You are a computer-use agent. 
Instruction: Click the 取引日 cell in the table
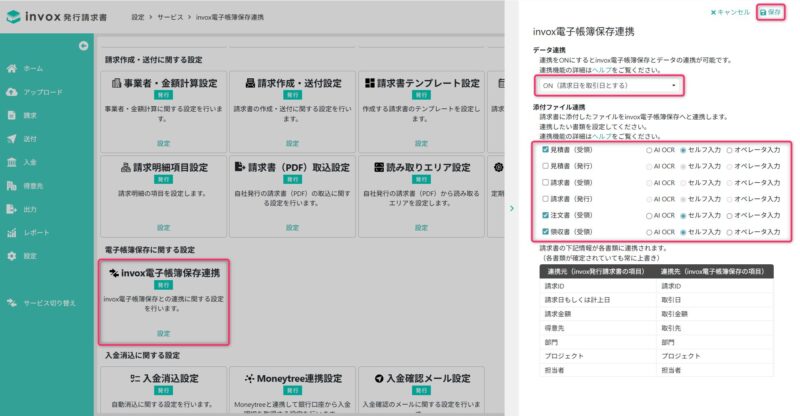[715, 300]
